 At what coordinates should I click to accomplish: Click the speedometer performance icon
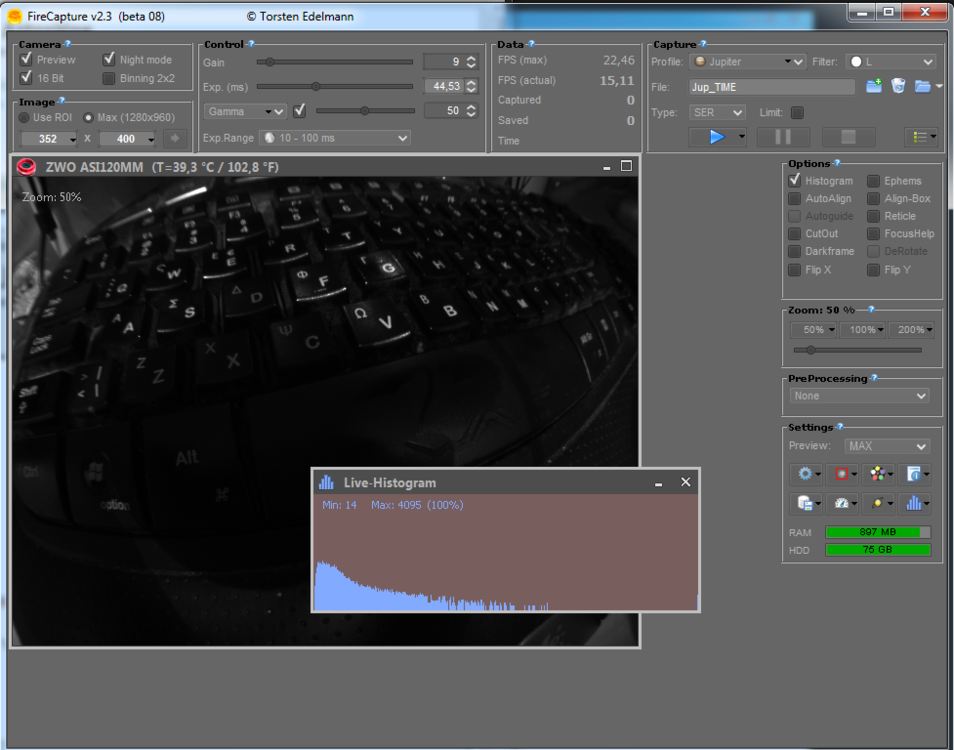(x=840, y=503)
